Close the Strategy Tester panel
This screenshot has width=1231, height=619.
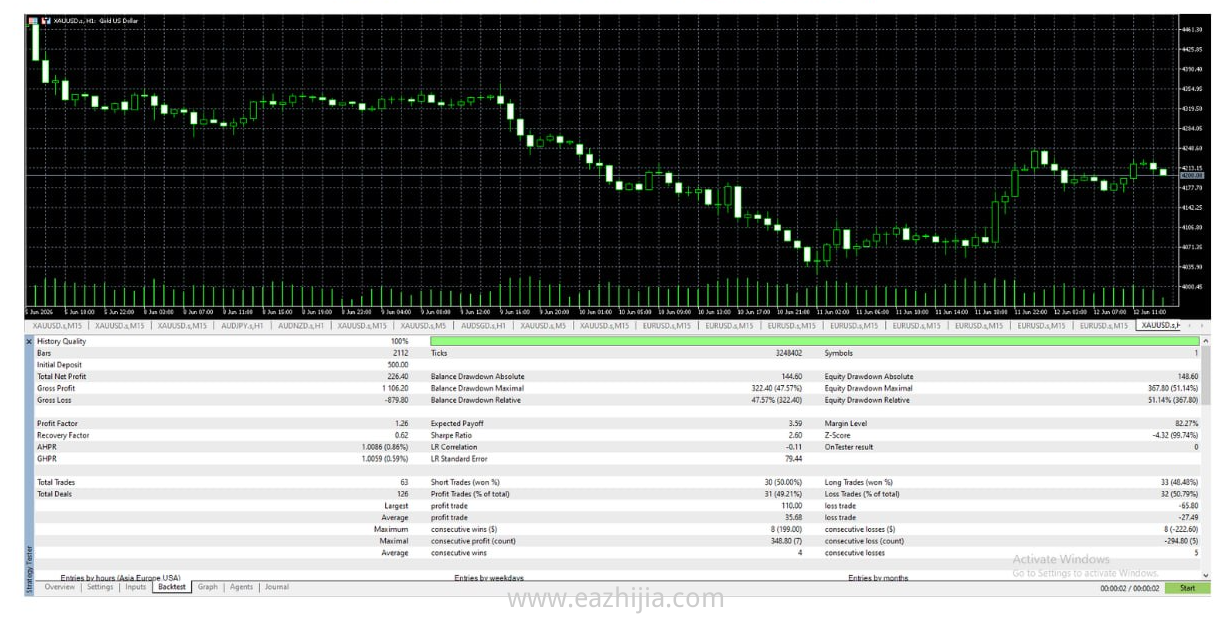tap(29, 342)
